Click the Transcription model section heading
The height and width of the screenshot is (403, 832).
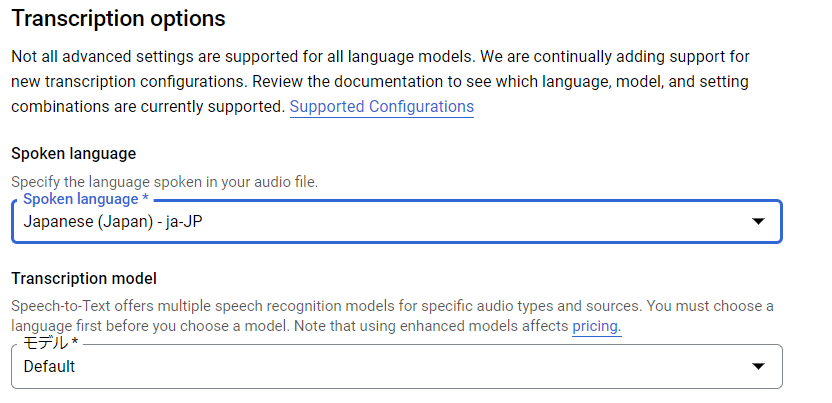pyautogui.click(x=83, y=279)
